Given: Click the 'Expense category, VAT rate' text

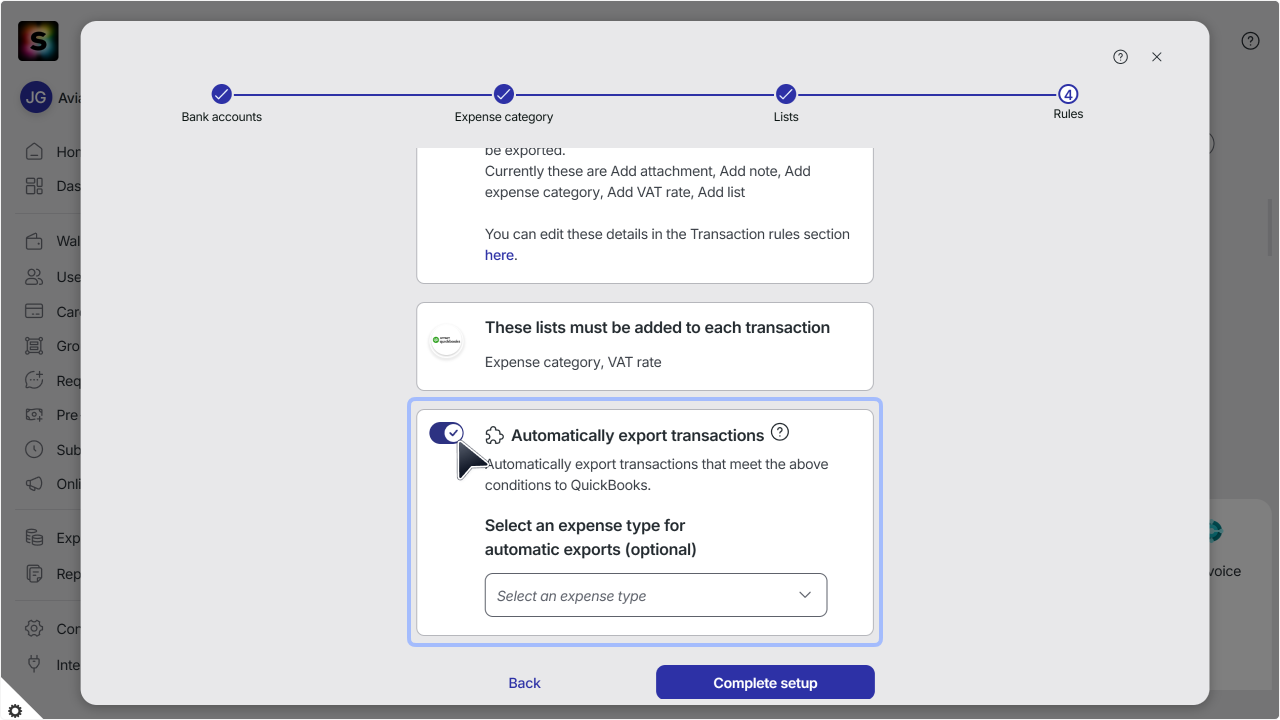Looking at the screenshot, I should coord(573,362).
